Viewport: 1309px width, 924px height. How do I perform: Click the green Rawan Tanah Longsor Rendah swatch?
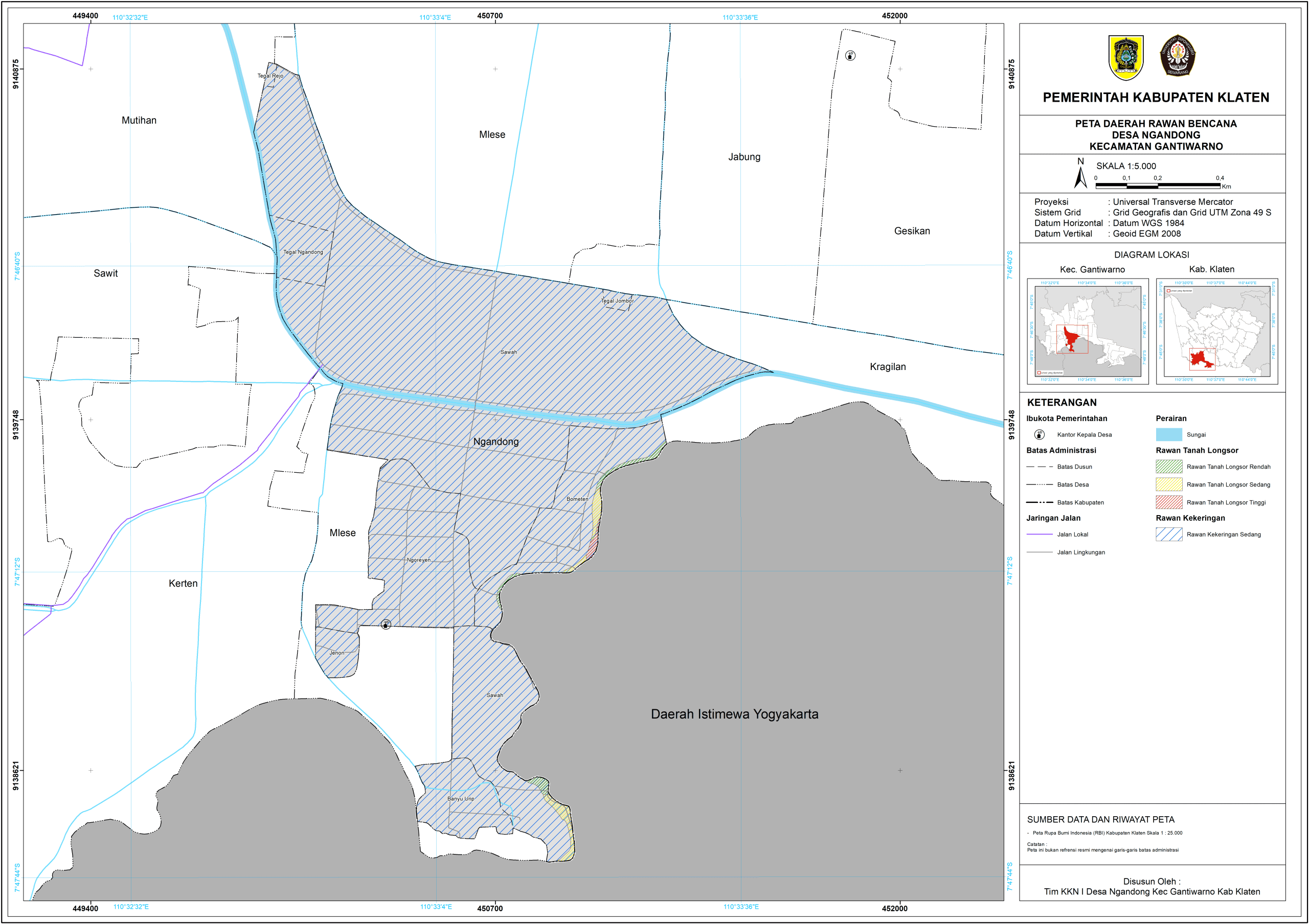1169,467
